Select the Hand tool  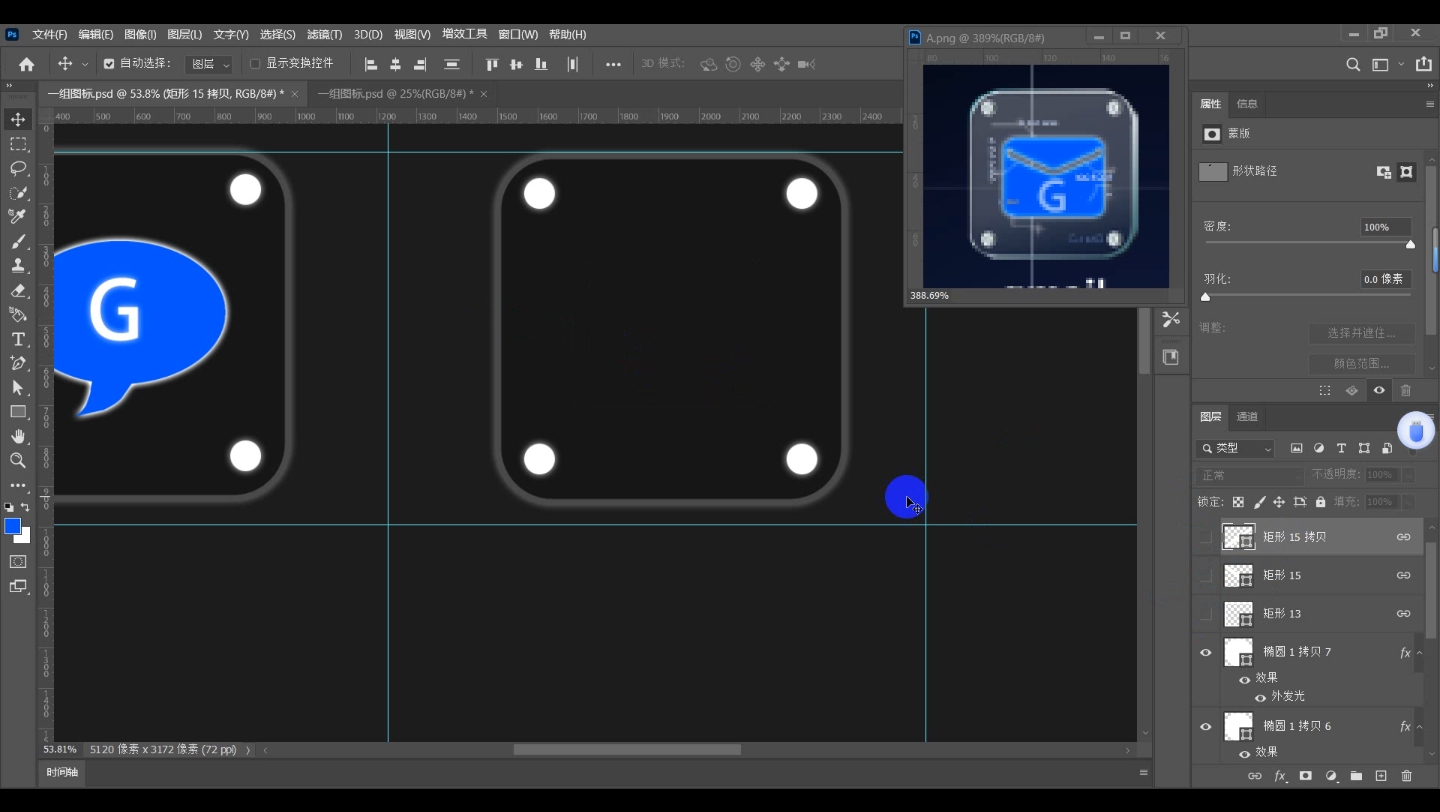18,436
